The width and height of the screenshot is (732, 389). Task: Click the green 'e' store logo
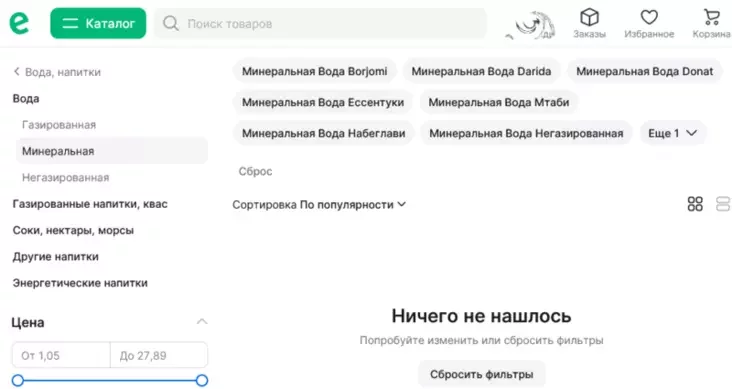pyautogui.click(x=19, y=23)
